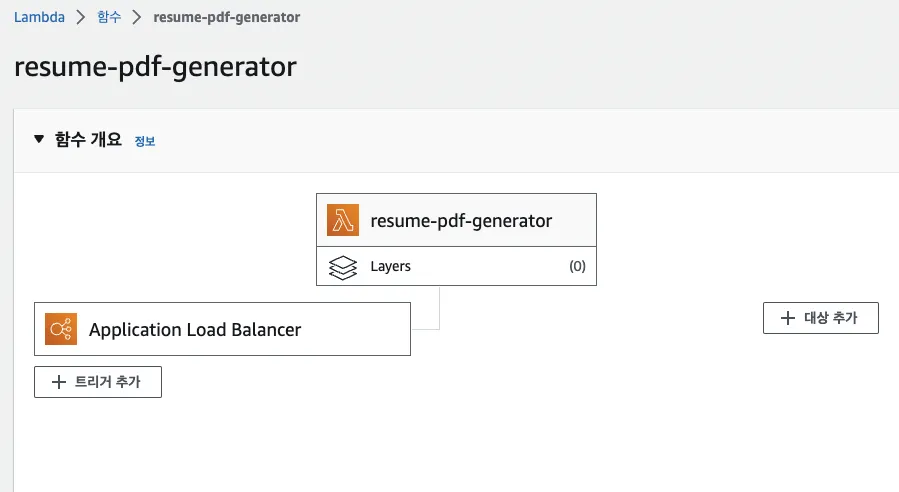Click the Application Load Balancer icon

click(61, 329)
